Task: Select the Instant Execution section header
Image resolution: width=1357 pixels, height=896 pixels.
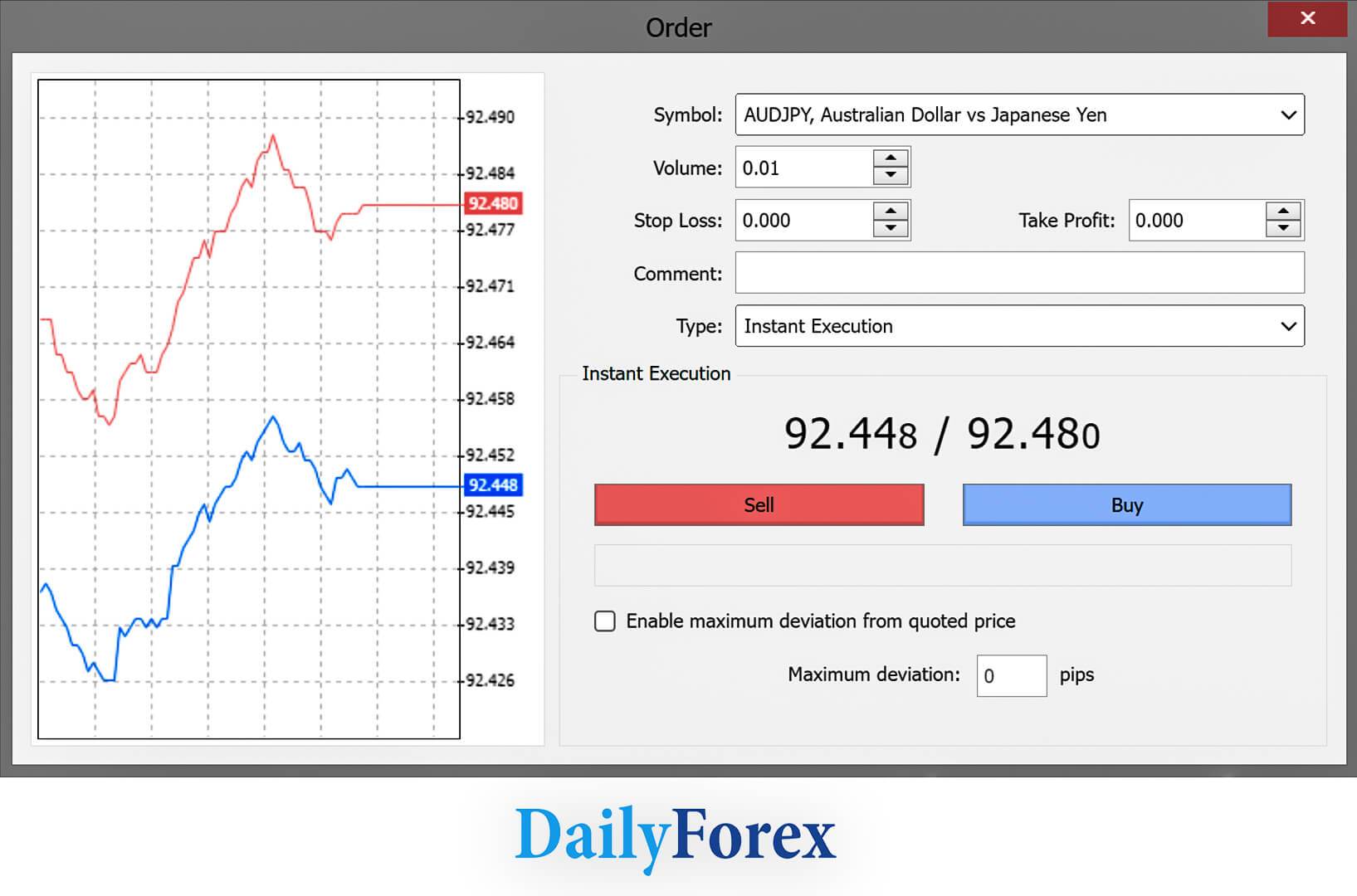Action: (x=657, y=374)
